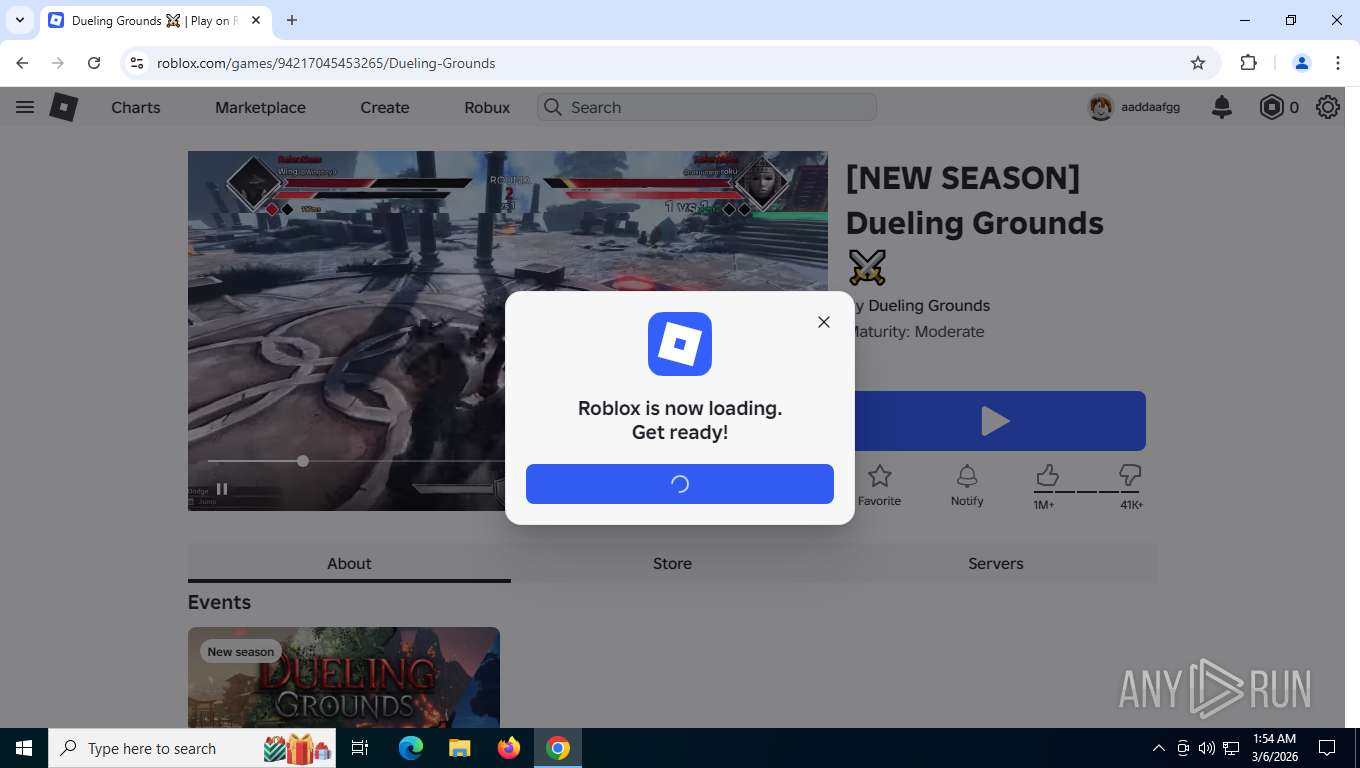The image size is (1360, 768).
Task: Open Chrome three-dot menu
Action: pos(1338,63)
